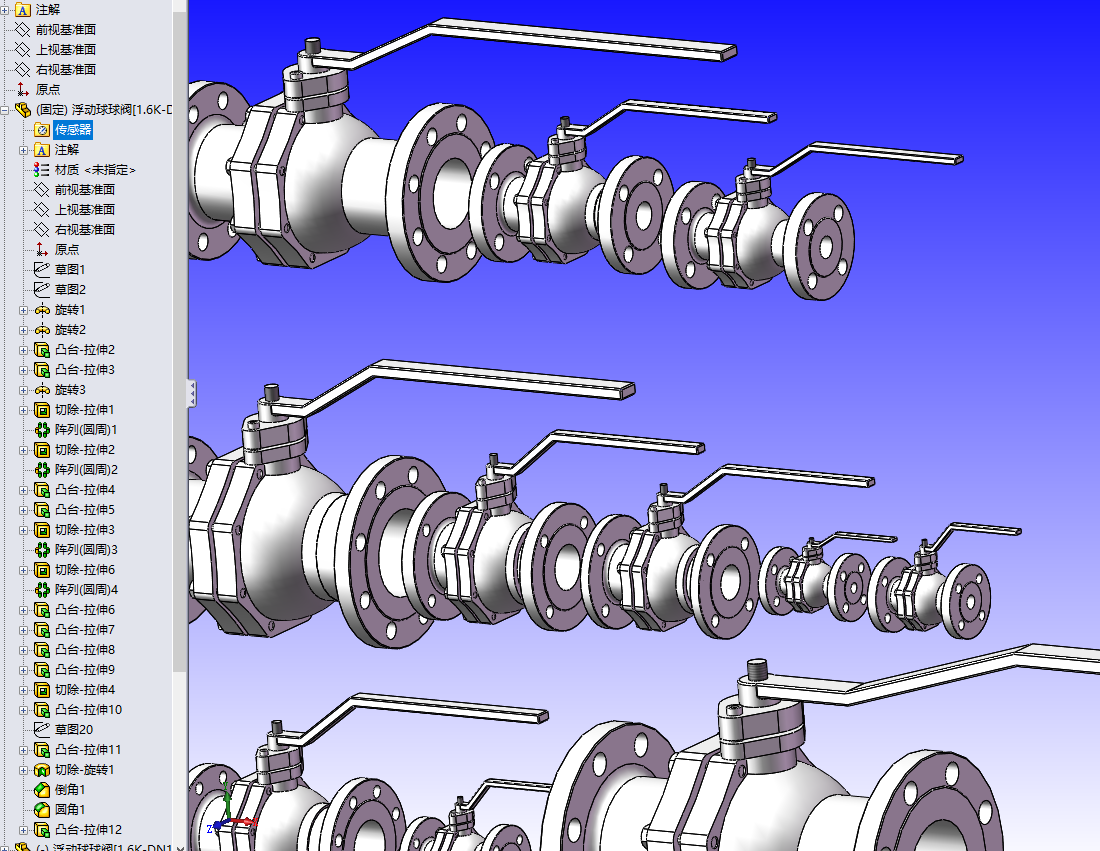Select the 切除-拉伸4 tree item
Image resolution: width=1100 pixels, height=851 pixels.
click(x=85, y=690)
